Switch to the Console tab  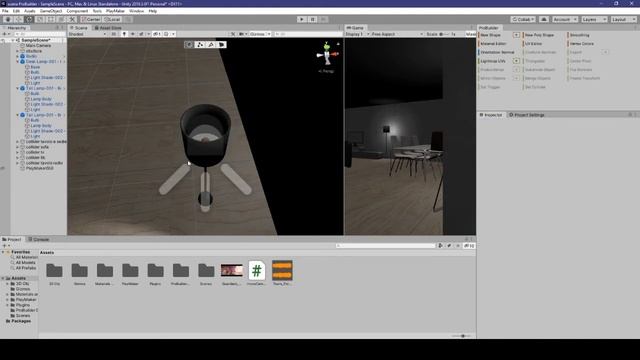39,240
